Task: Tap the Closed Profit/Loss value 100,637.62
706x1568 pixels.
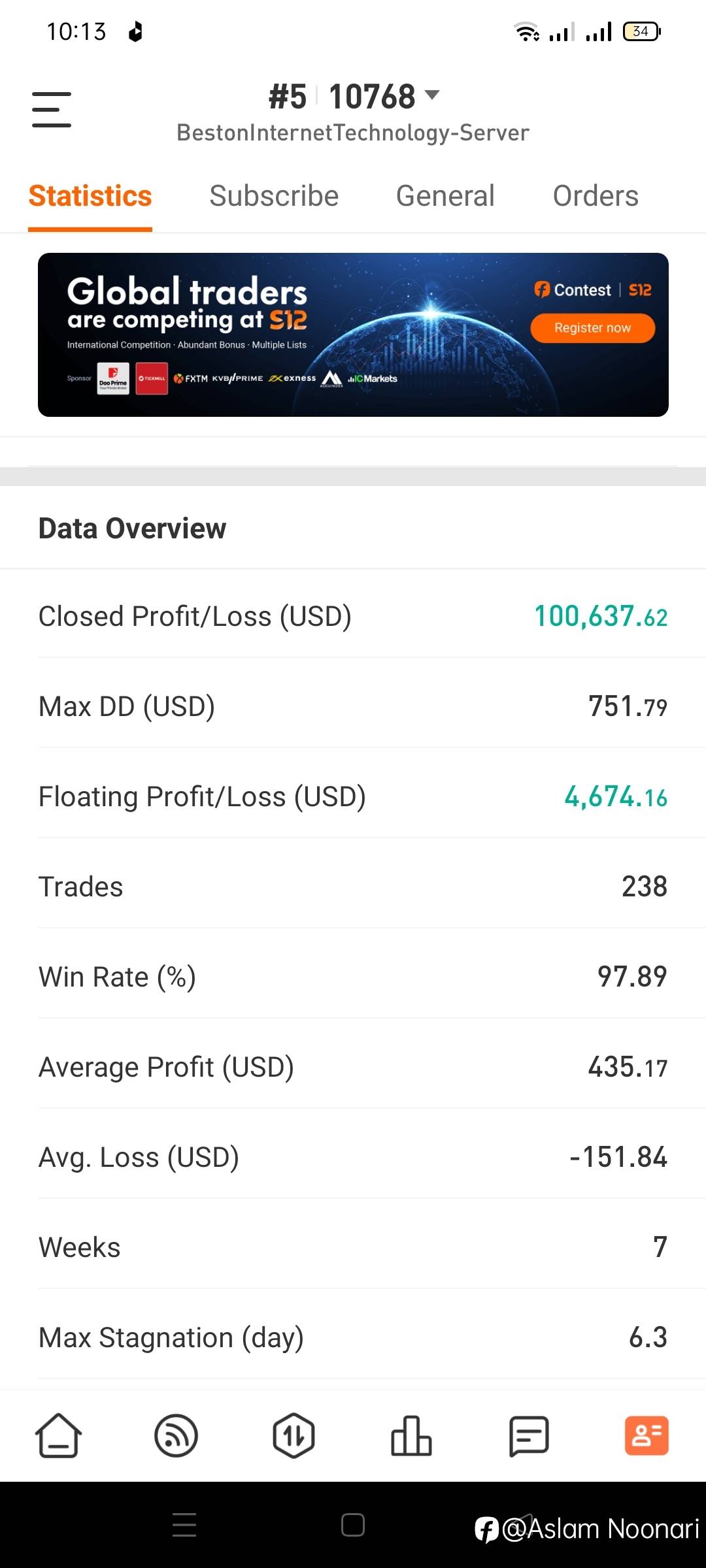Action: point(601,617)
